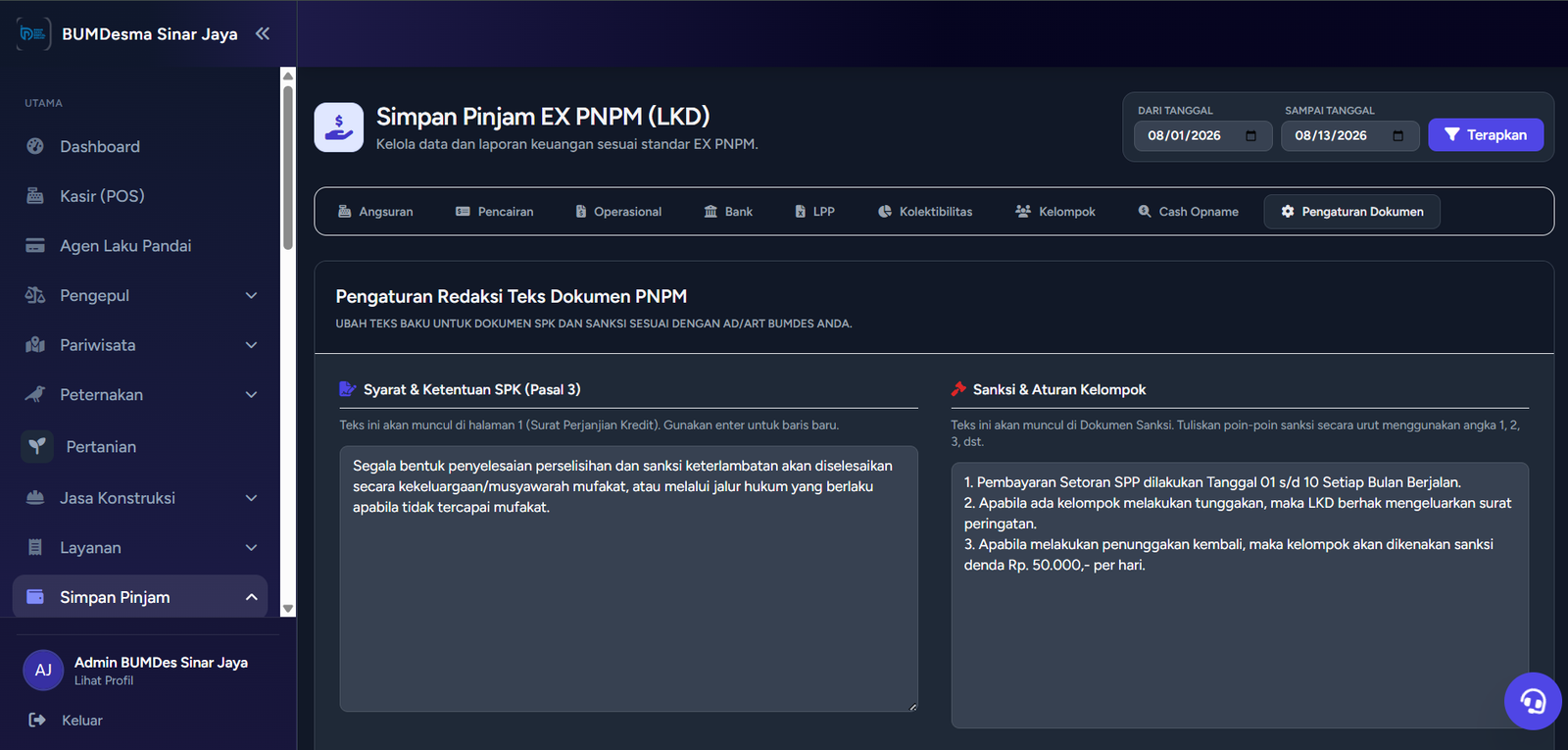Open the Bank tab
Image resolution: width=1568 pixels, height=750 pixels.
(728, 212)
